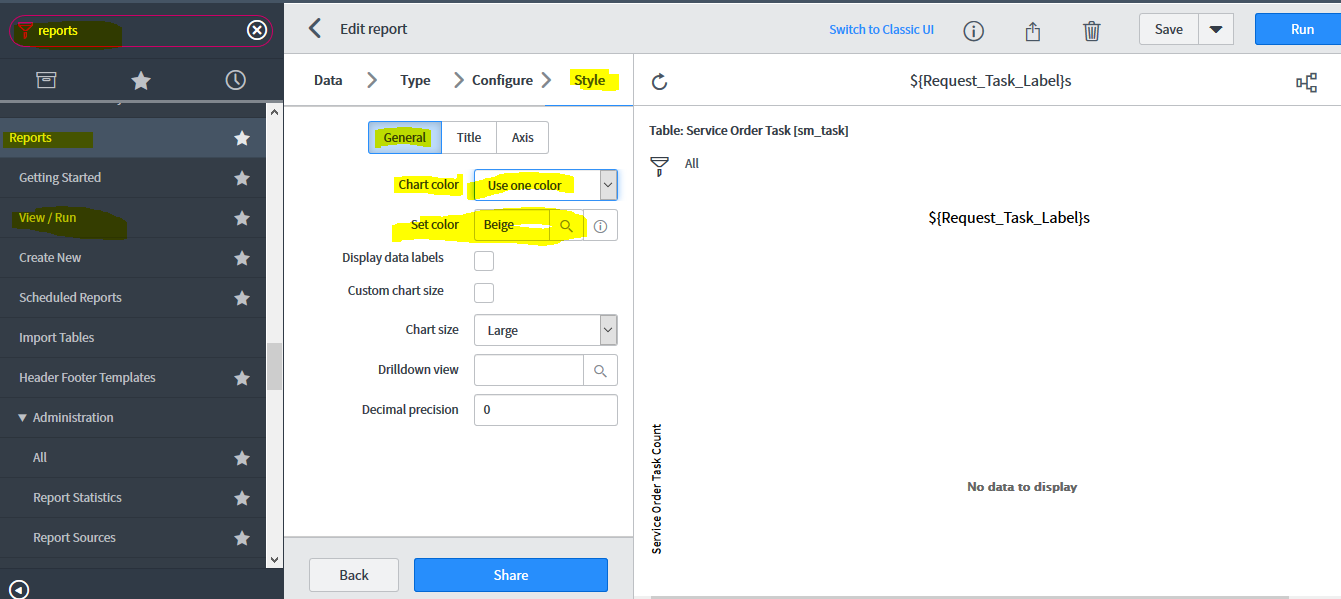The height and width of the screenshot is (599, 1341).
Task: Click the Drilldown view field
Action: (529, 370)
